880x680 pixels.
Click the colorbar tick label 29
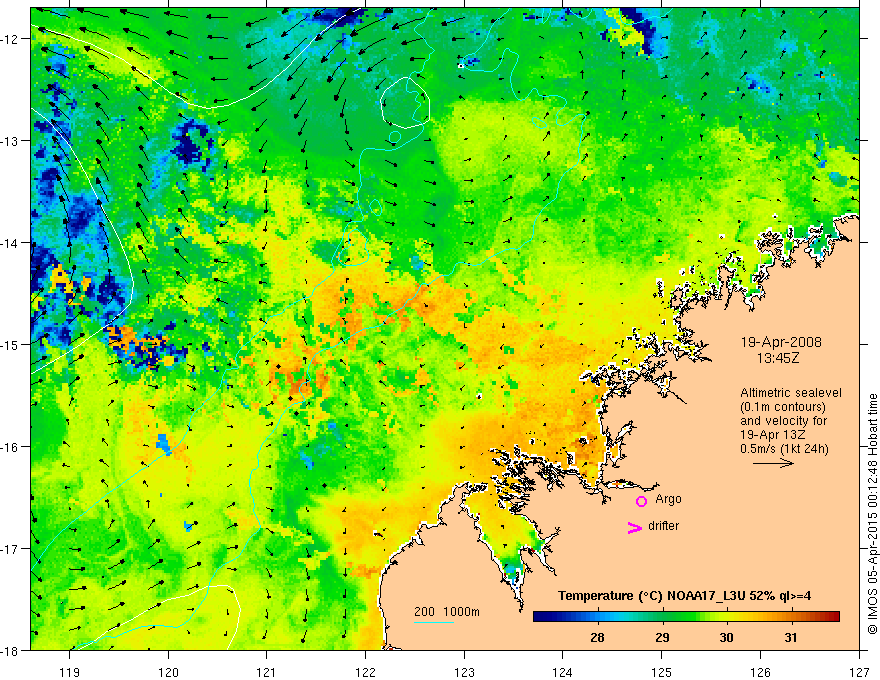coord(663,637)
